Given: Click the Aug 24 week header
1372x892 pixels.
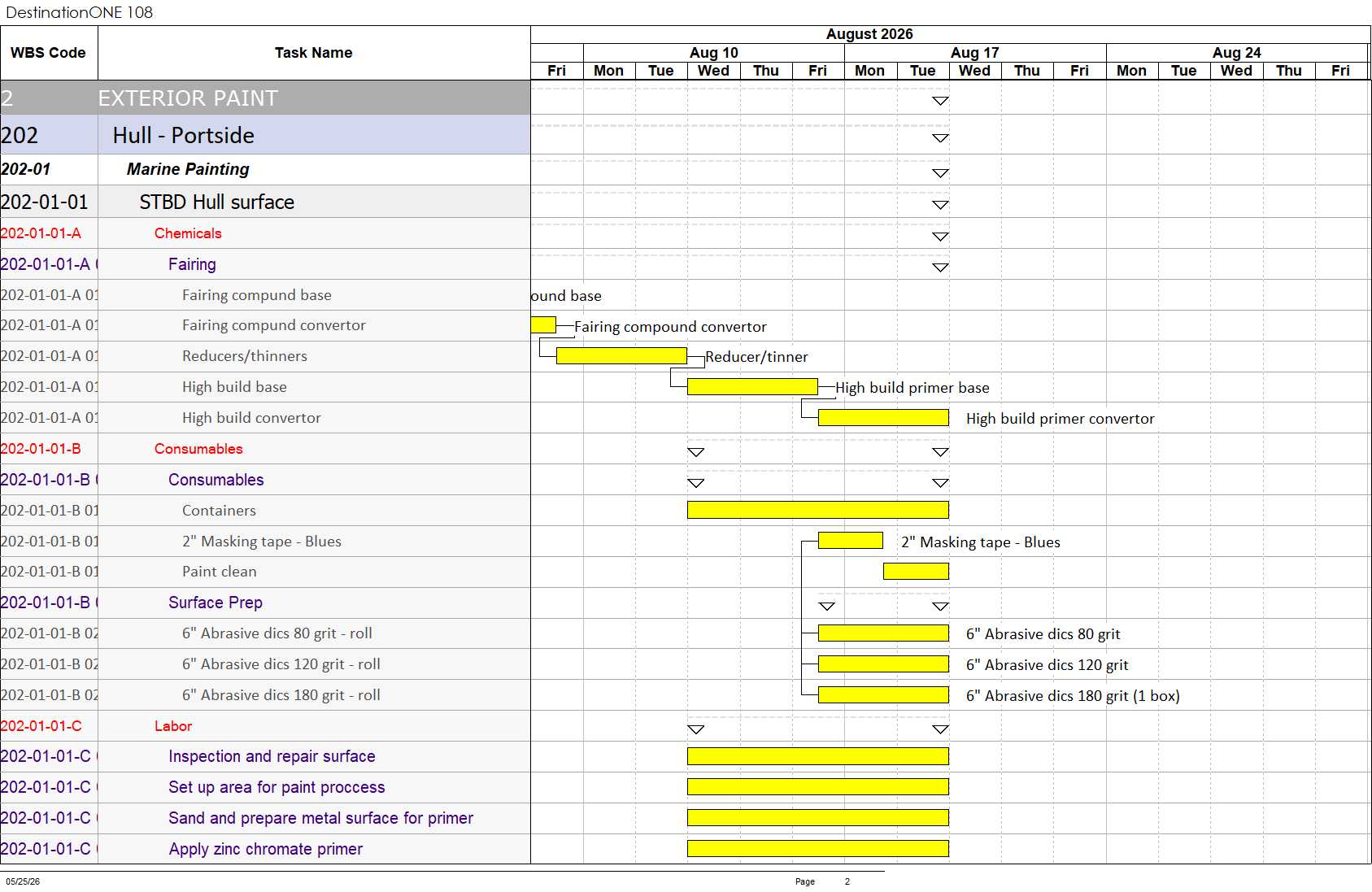Looking at the screenshot, I should pos(1237,53).
